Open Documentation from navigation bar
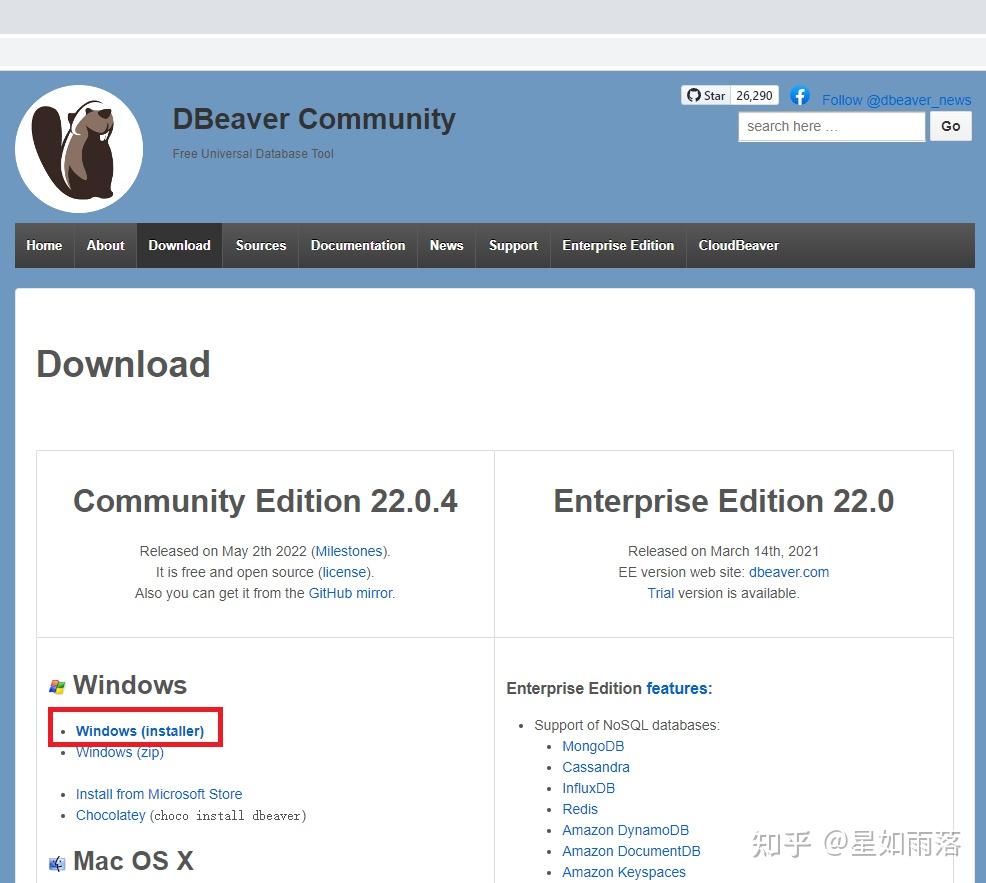Image resolution: width=986 pixels, height=883 pixels. pyautogui.click(x=358, y=245)
